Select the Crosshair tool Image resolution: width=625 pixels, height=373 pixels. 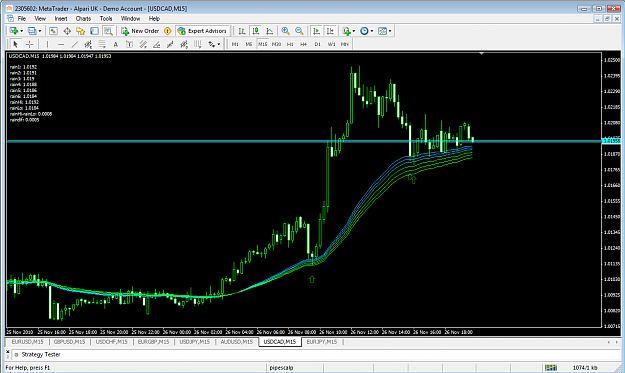click(29, 44)
